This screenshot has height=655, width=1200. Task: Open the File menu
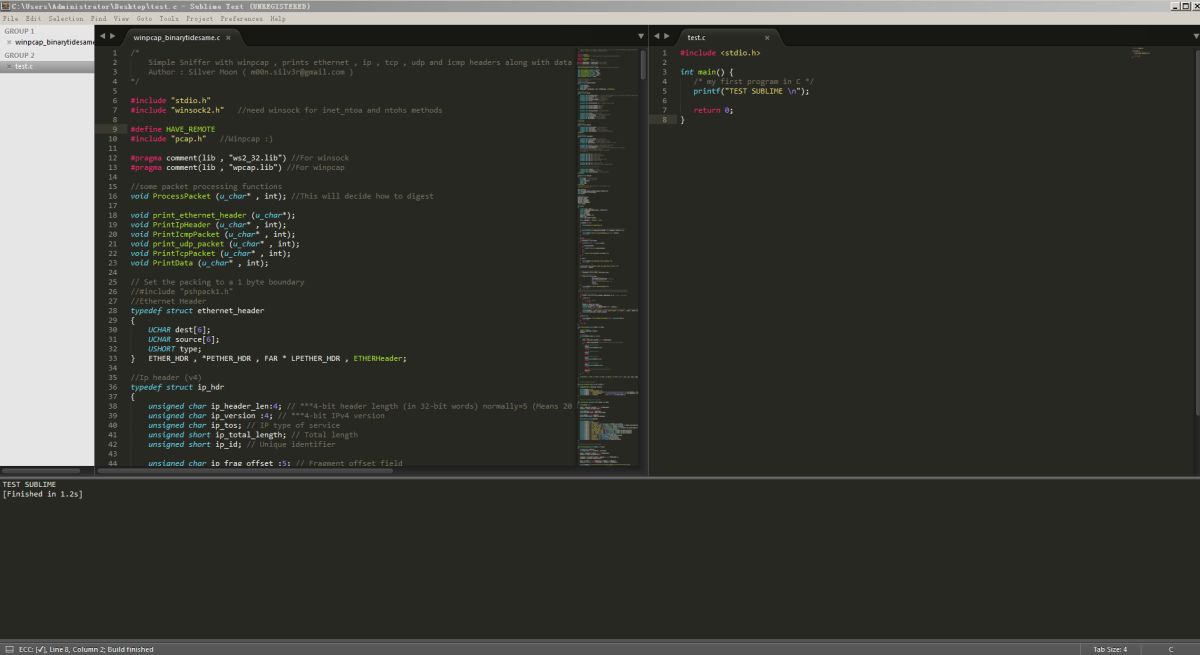[10, 18]
